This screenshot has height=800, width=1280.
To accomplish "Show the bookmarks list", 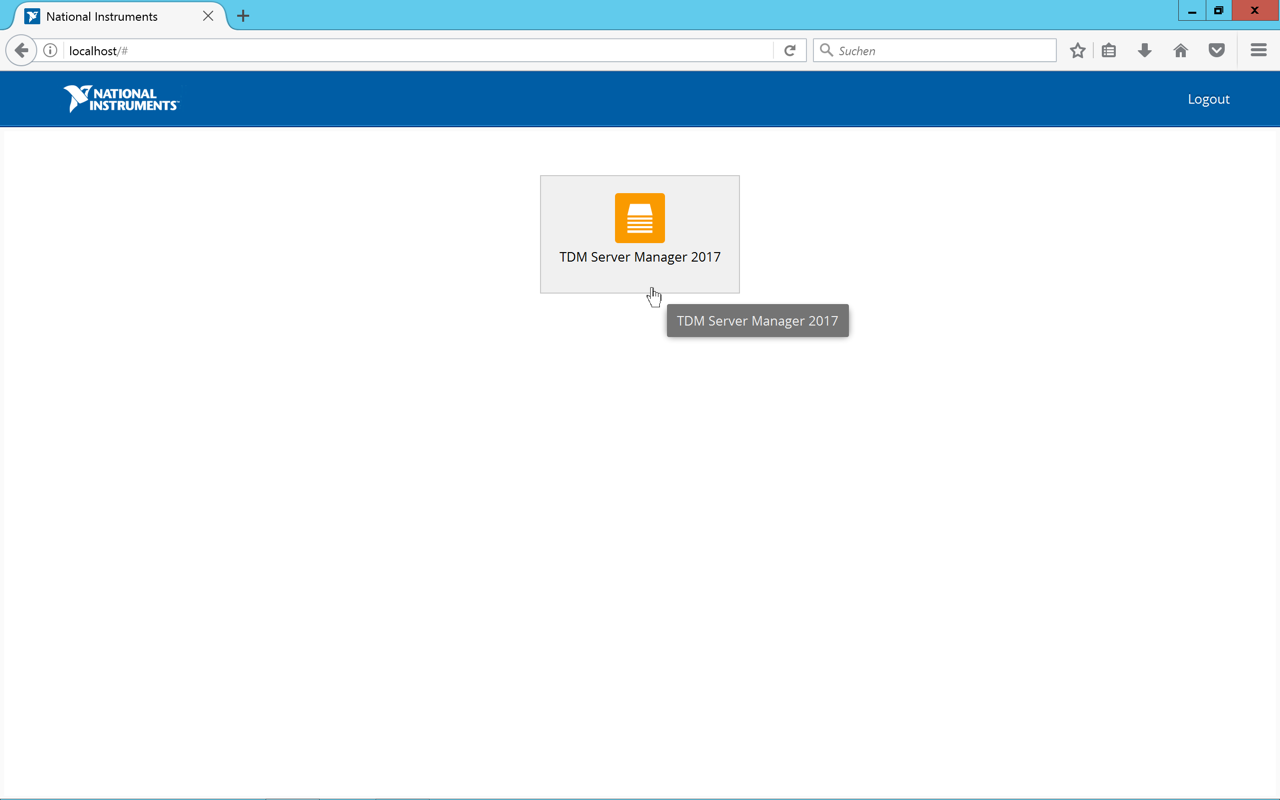I will coord(1109,50).
